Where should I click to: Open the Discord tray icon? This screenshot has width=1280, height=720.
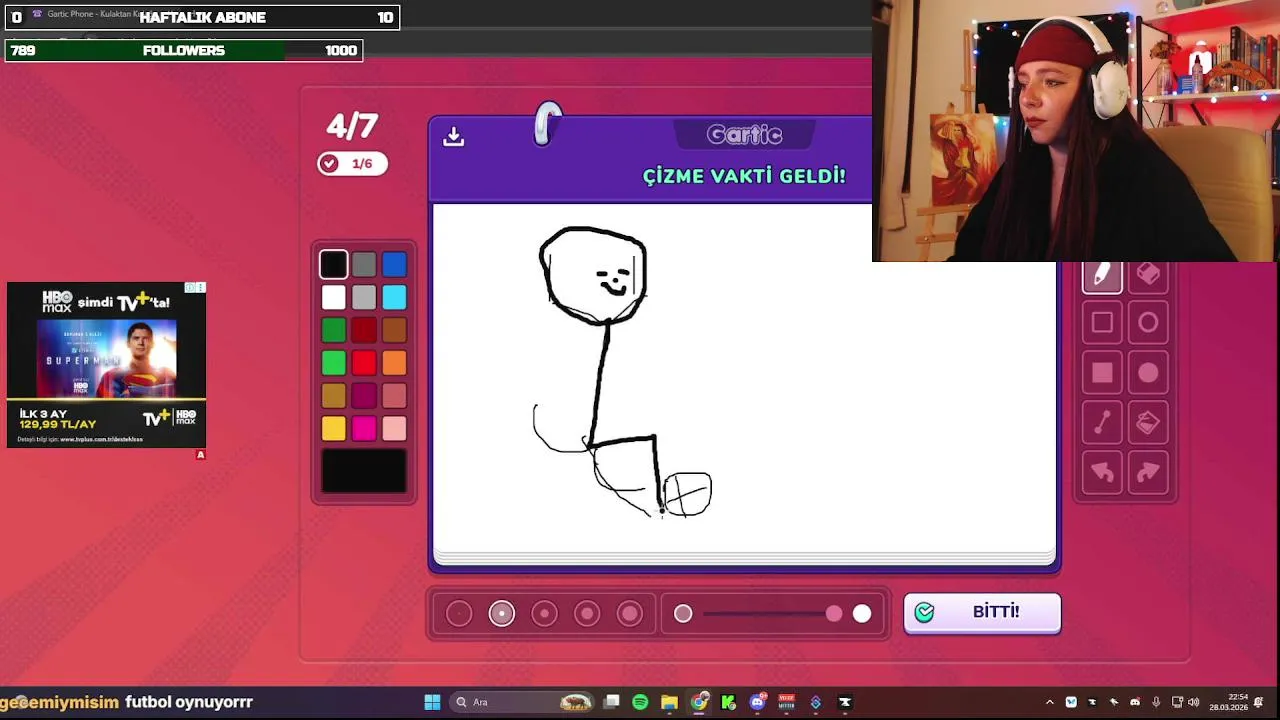(x=1135, y=702)
